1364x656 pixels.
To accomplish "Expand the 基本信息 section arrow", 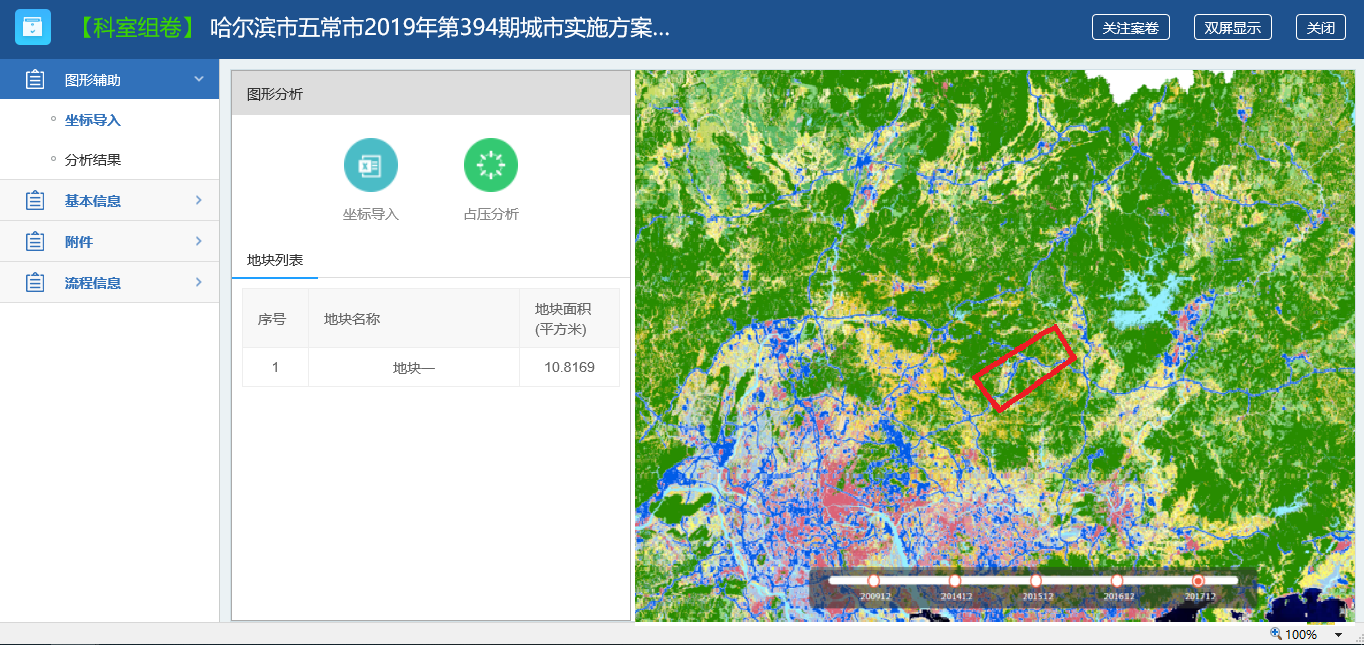I will coord(199,201).
